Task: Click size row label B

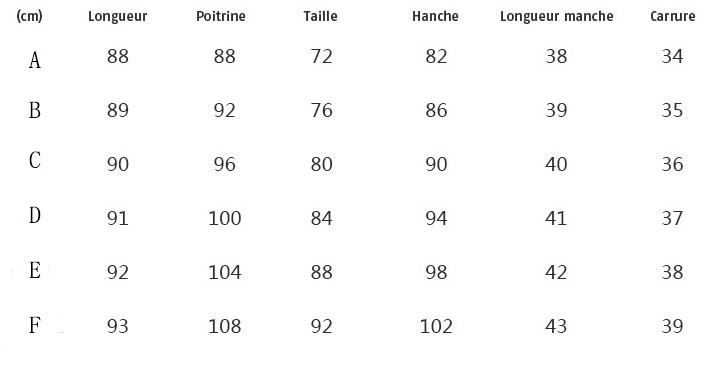Action: (x=35, y=110)
